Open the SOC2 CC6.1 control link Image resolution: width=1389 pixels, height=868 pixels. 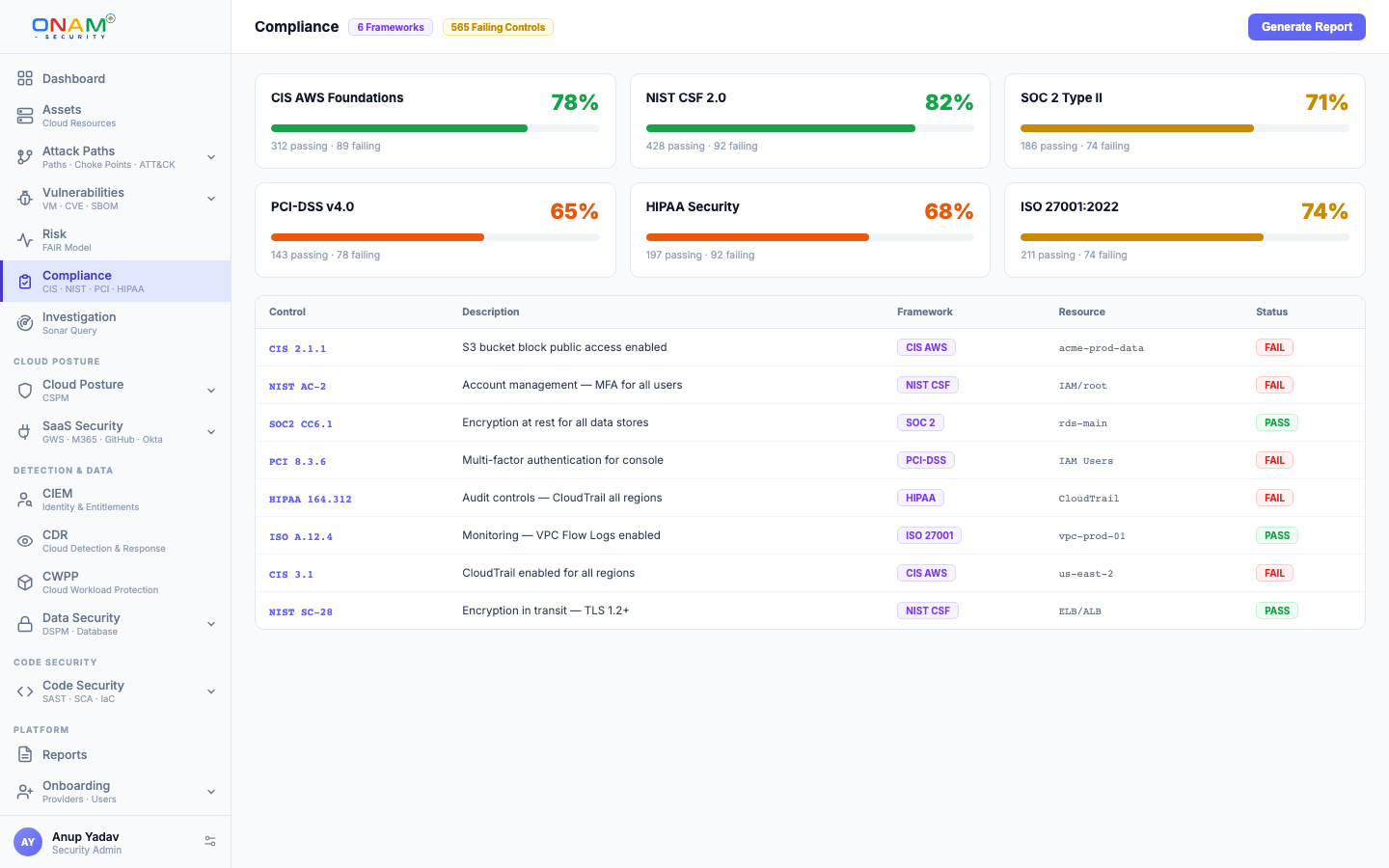point(301,423)
